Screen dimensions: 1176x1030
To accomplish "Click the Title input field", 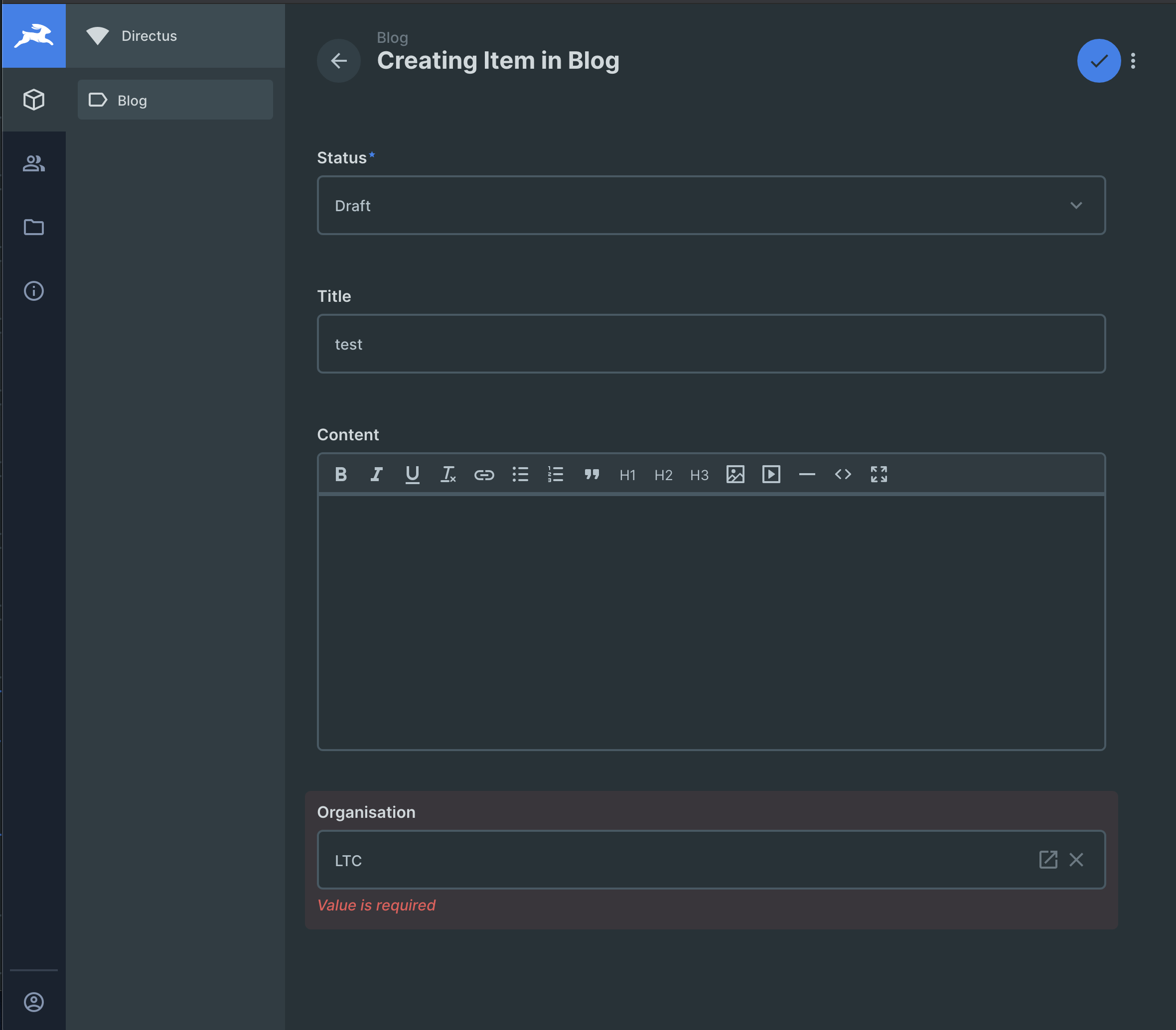I will pos(711,344).
